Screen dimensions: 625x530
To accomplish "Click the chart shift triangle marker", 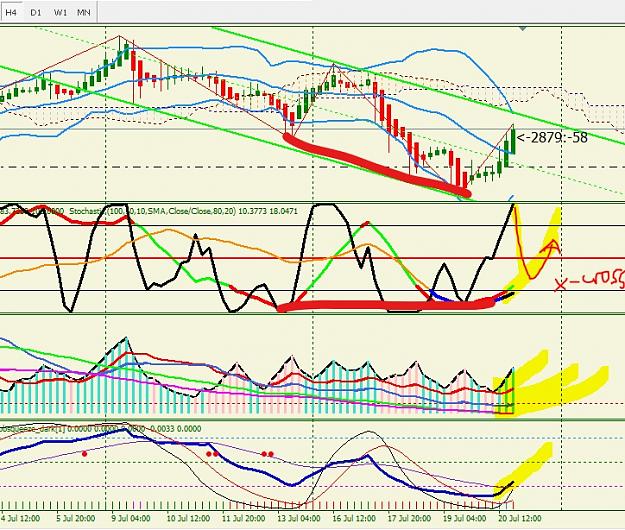I will tap(523, 29).
